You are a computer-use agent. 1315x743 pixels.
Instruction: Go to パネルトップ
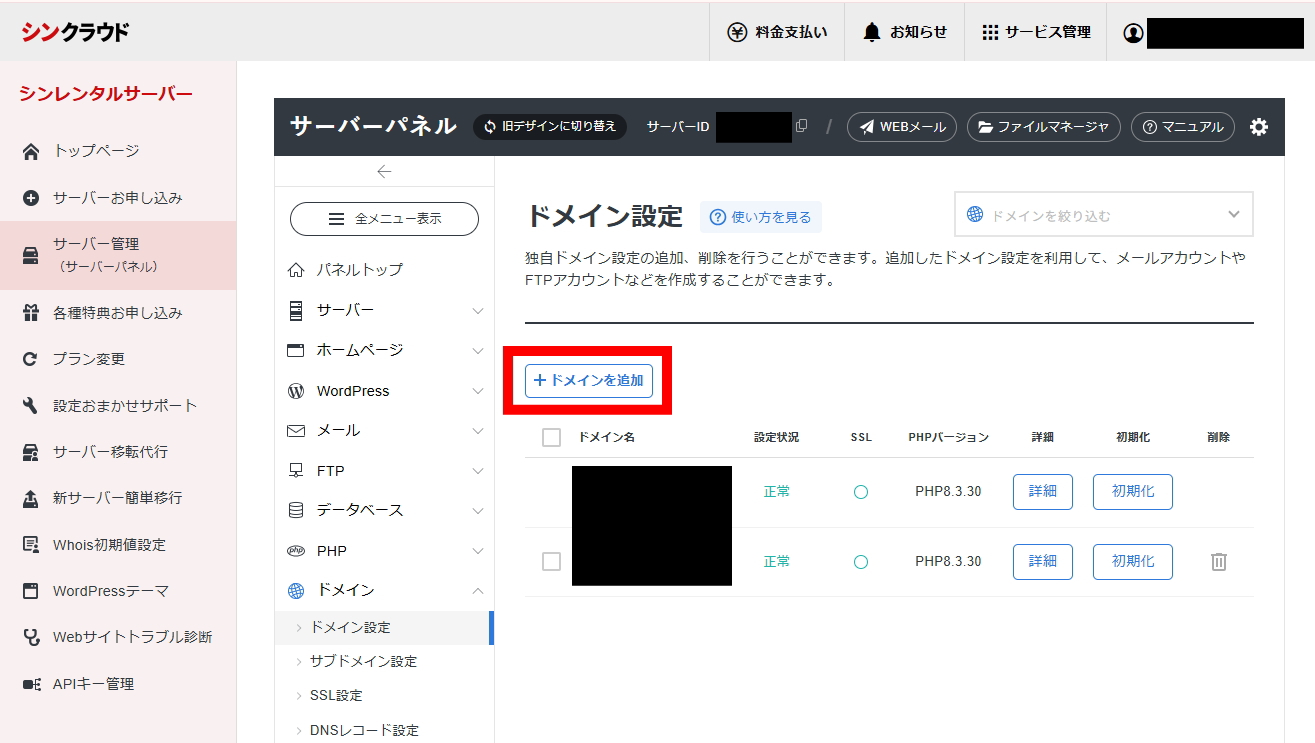click(385, 270)
